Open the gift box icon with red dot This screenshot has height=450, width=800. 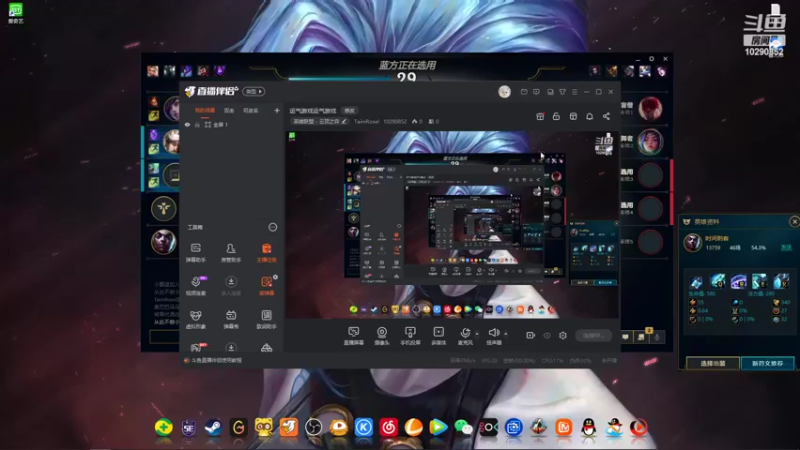[540, 116]
